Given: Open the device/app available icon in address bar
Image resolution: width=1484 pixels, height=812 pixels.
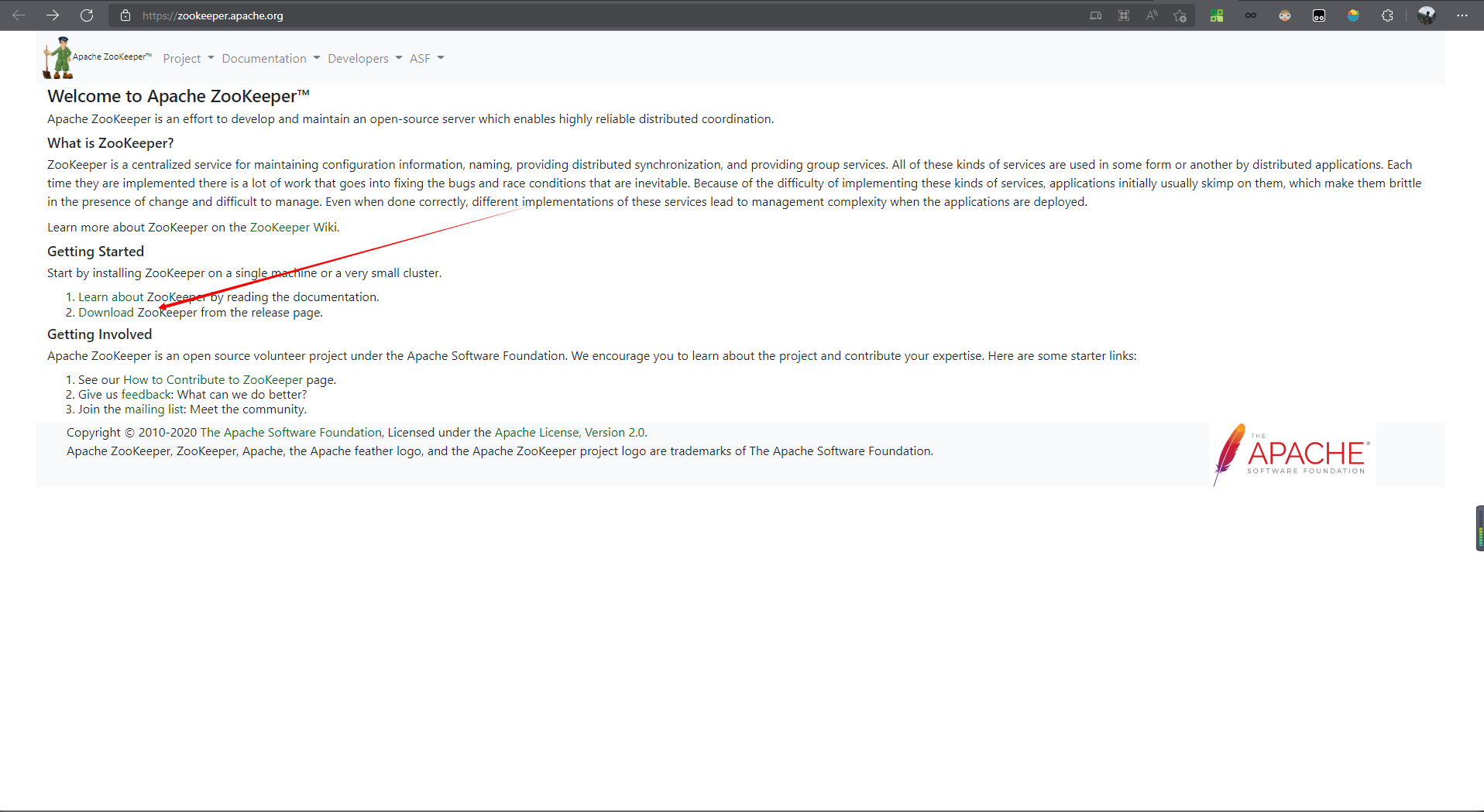Looking at the screenshot, I should (1095, 15).
